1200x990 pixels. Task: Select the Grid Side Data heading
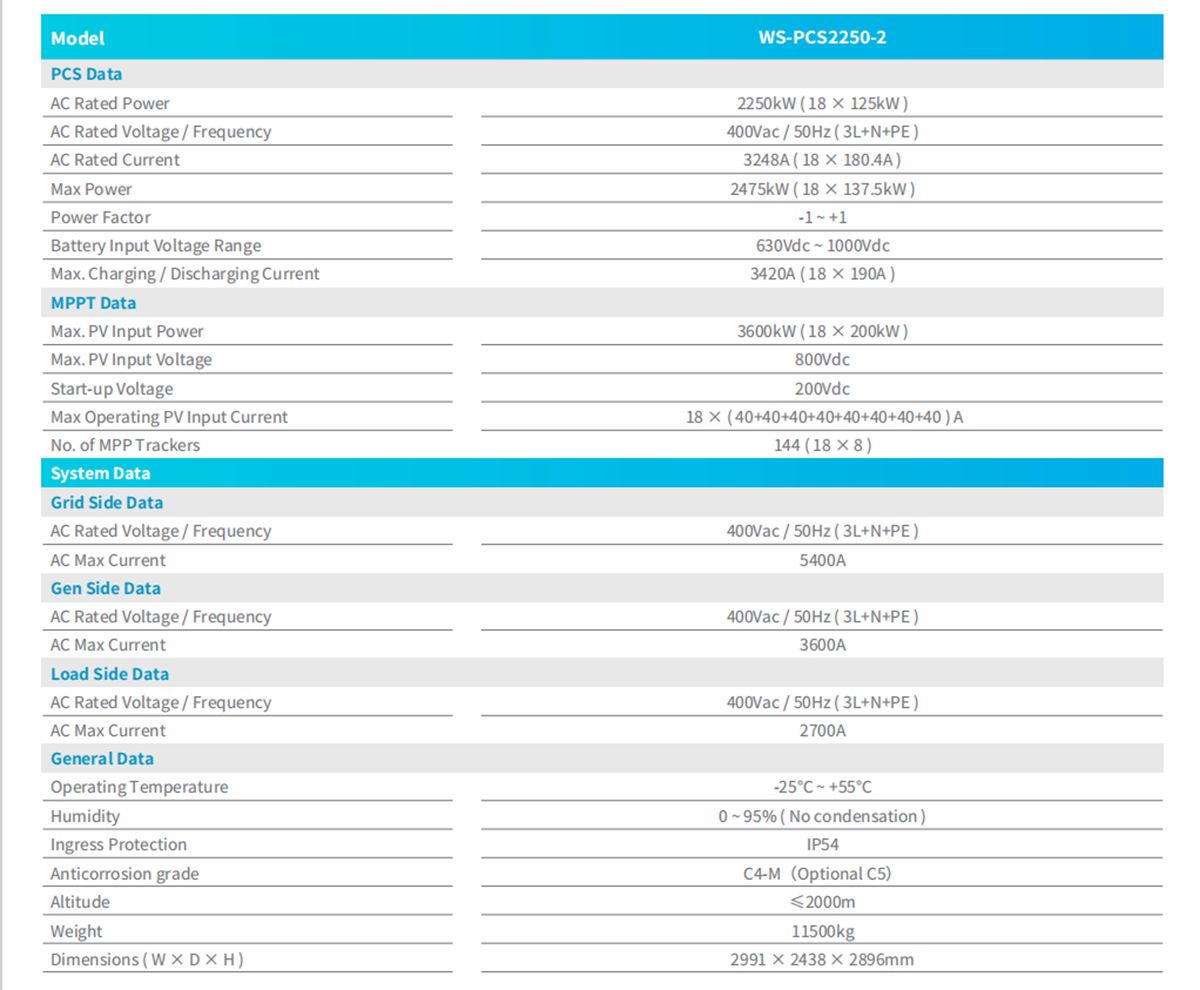(x=107, y=503)
